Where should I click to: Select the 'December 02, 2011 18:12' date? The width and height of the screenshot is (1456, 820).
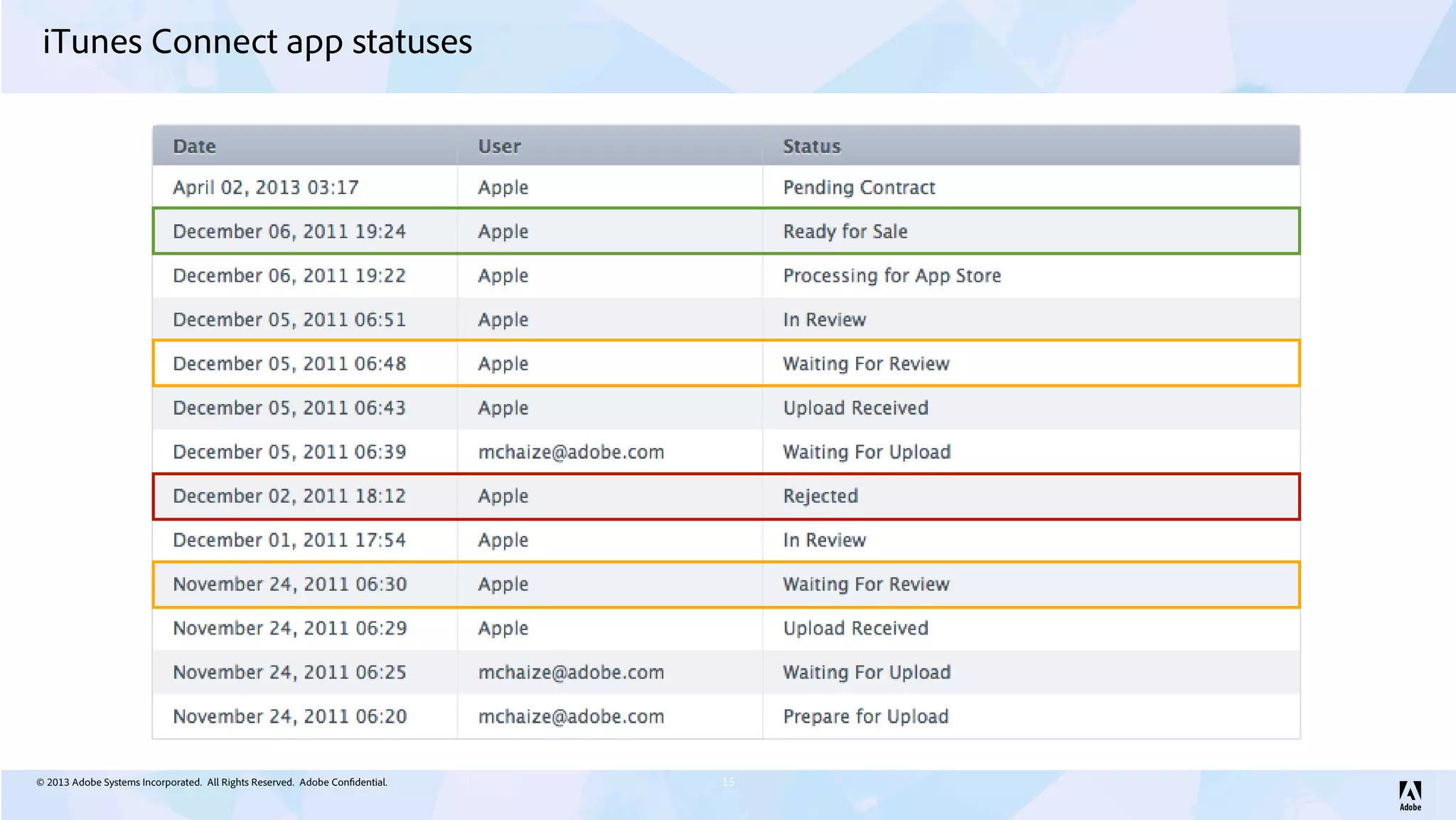[x=289, y=496]
